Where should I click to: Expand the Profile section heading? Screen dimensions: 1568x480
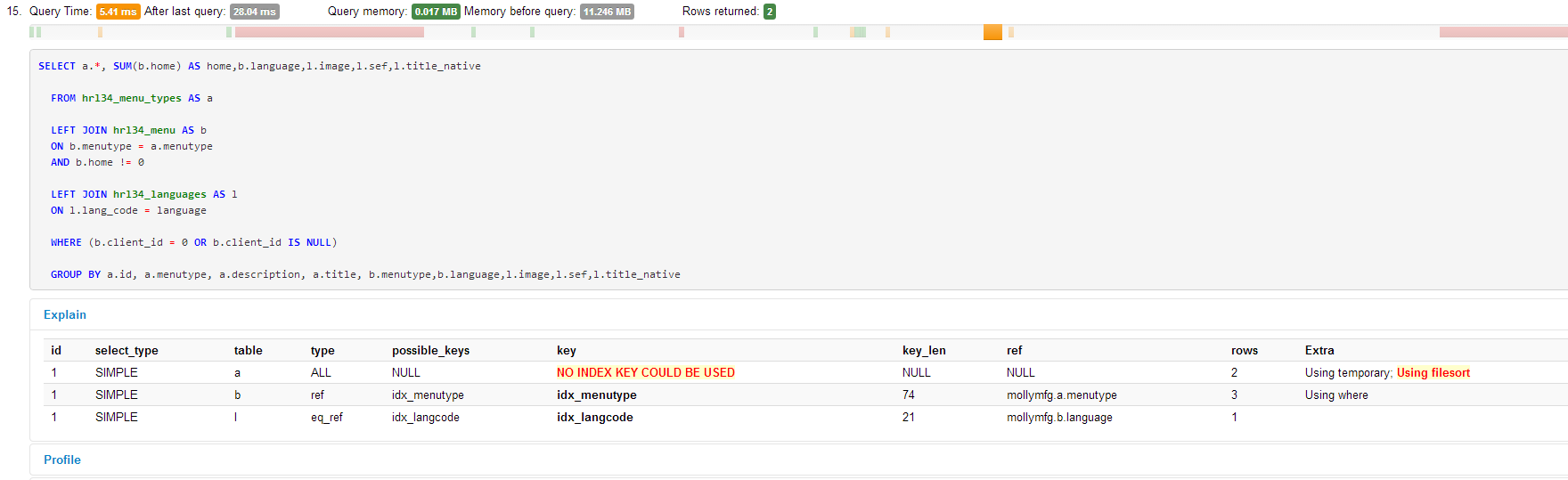62,460
